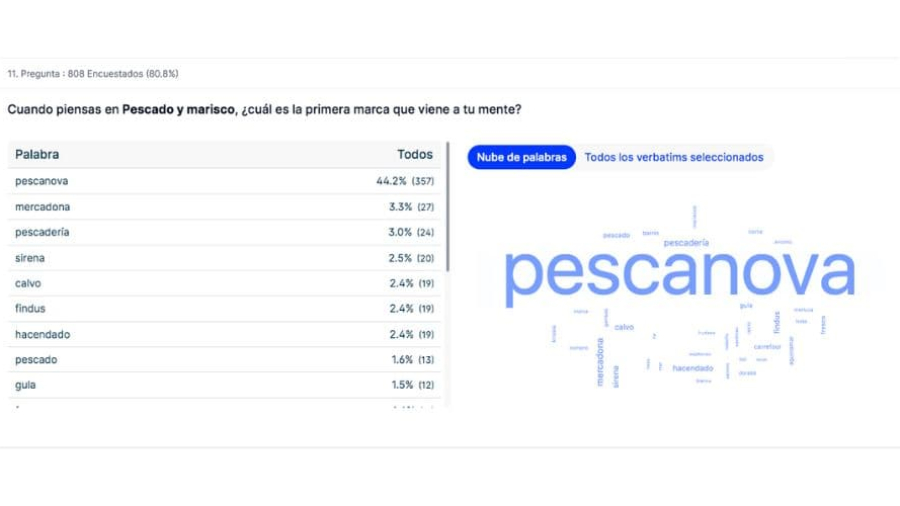Sort by the "Todos" column header
Viewport: 900px width, 506px height.
pos(414,155)
